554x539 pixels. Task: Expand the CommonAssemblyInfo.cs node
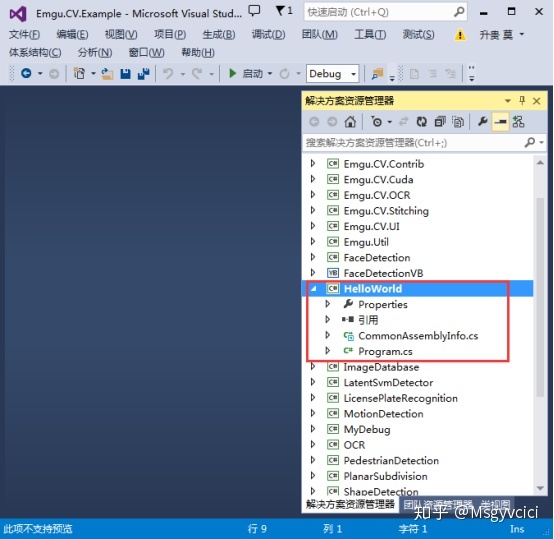tap(328, 335)
